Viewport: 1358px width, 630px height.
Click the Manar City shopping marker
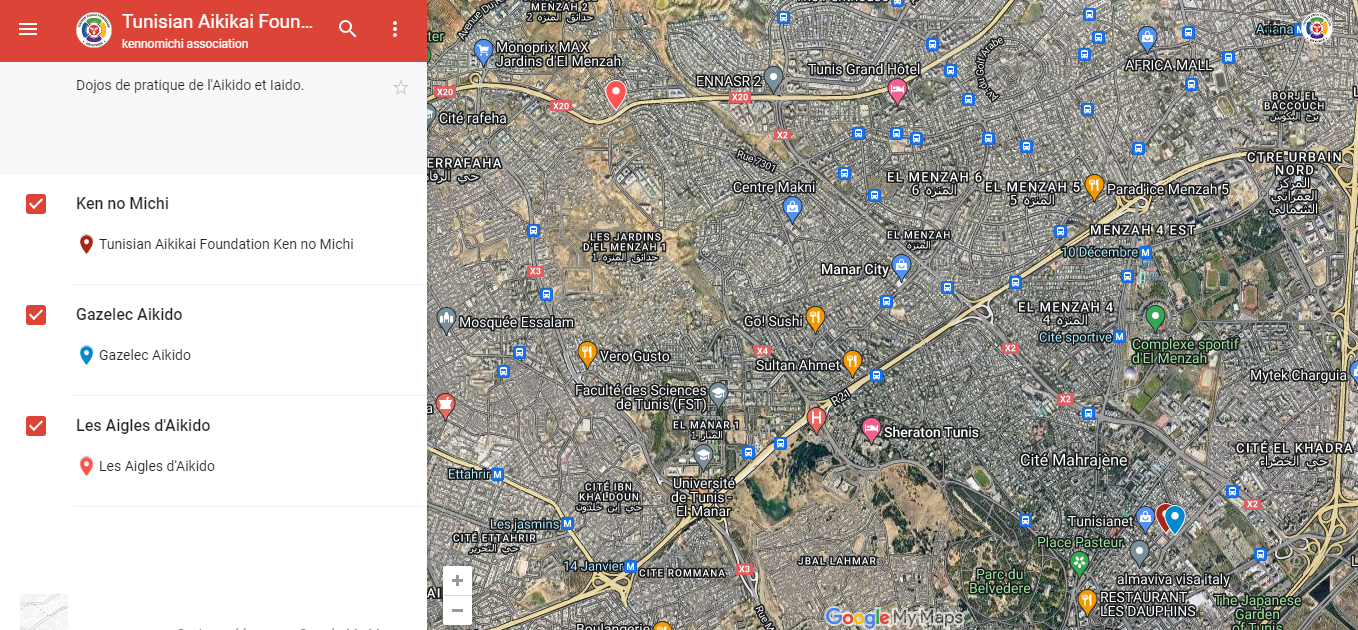click(901, 266)
